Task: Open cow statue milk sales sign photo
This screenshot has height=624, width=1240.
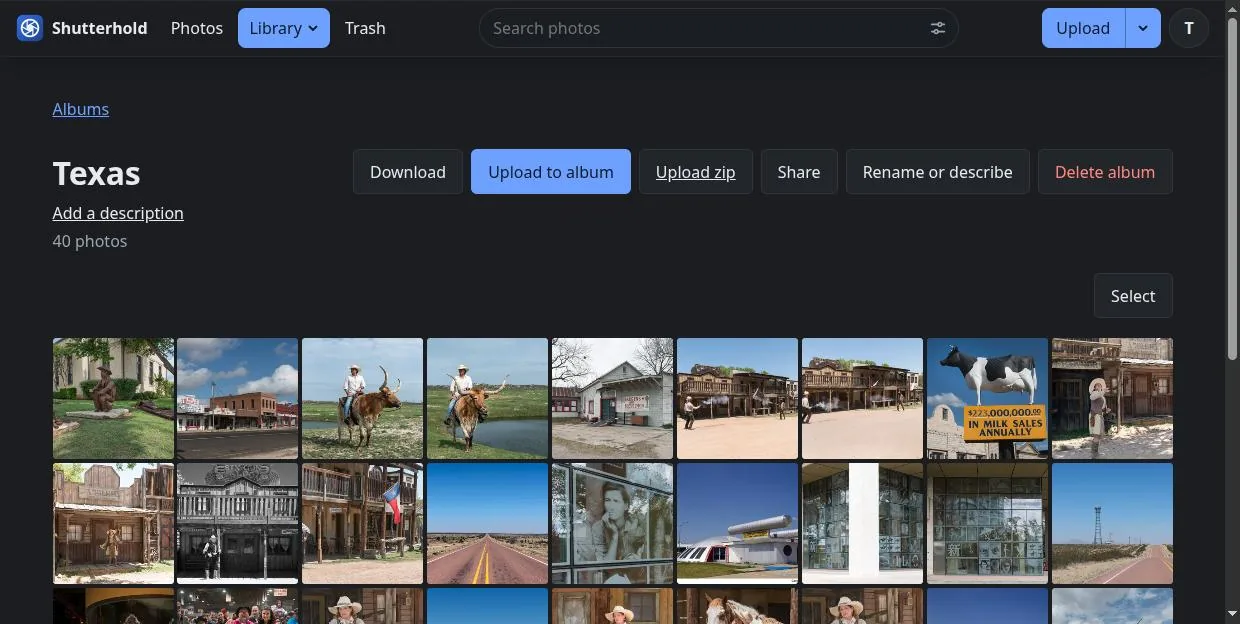Action: coord(988,398)
